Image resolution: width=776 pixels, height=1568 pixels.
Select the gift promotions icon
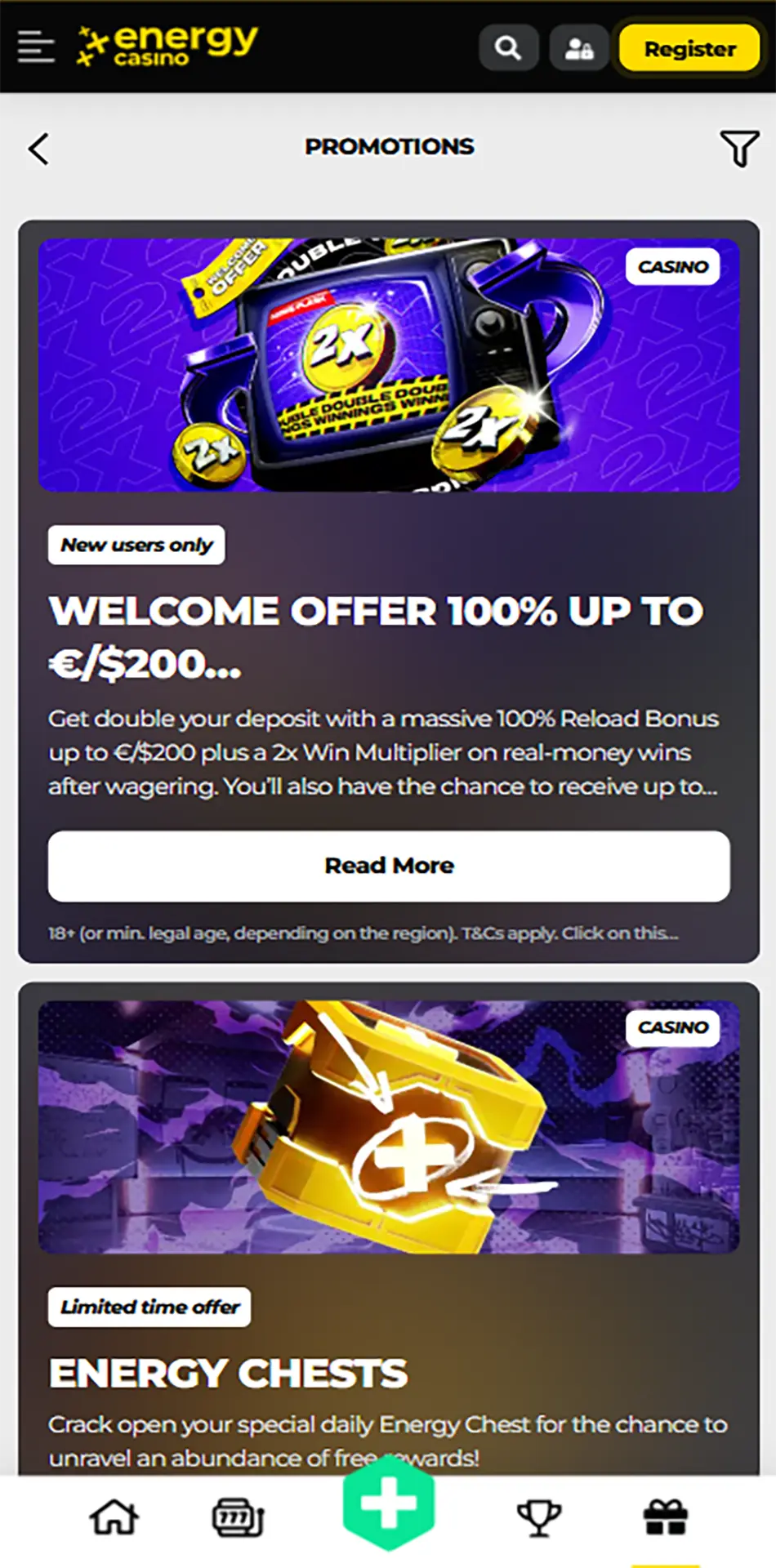pyautogui.click(x=666, y=1517)
